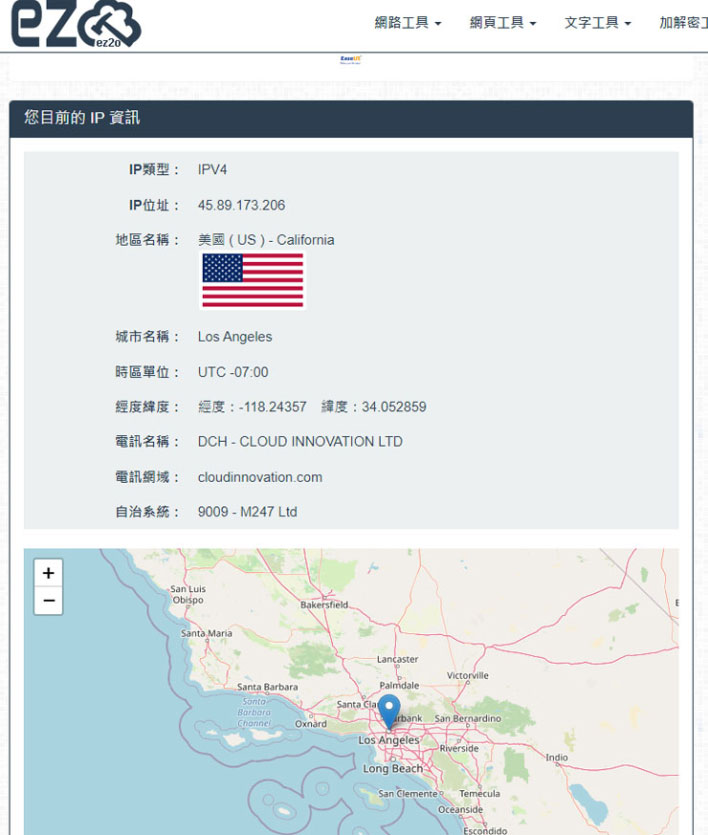The image size is (708, 835).
Task: Click Santa Barbara Channel water label
Action: [x=254, y=712]
